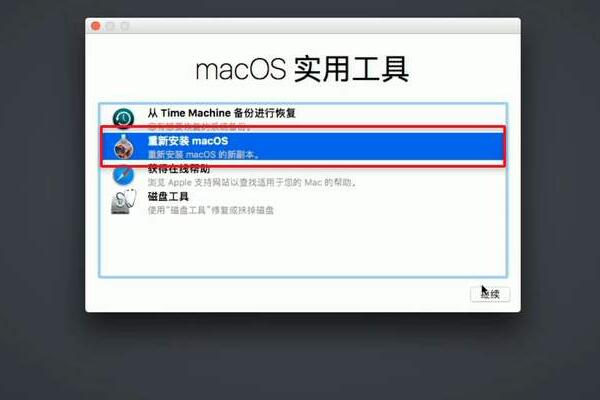The height and width of the screenshot is (400, 600).
Task: Click the 重新安装 macOS 的新副本 description
Action: click(x=204, y=155)
